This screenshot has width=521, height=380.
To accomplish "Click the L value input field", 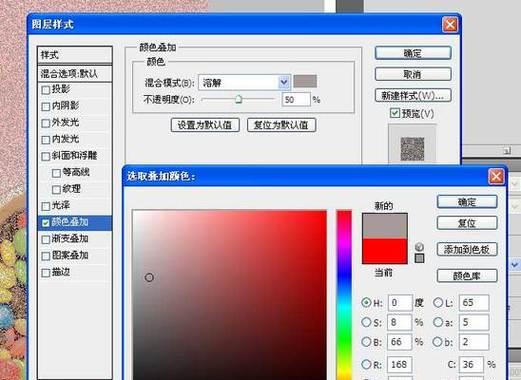I will pyautogui.click(x=474, y=303).
